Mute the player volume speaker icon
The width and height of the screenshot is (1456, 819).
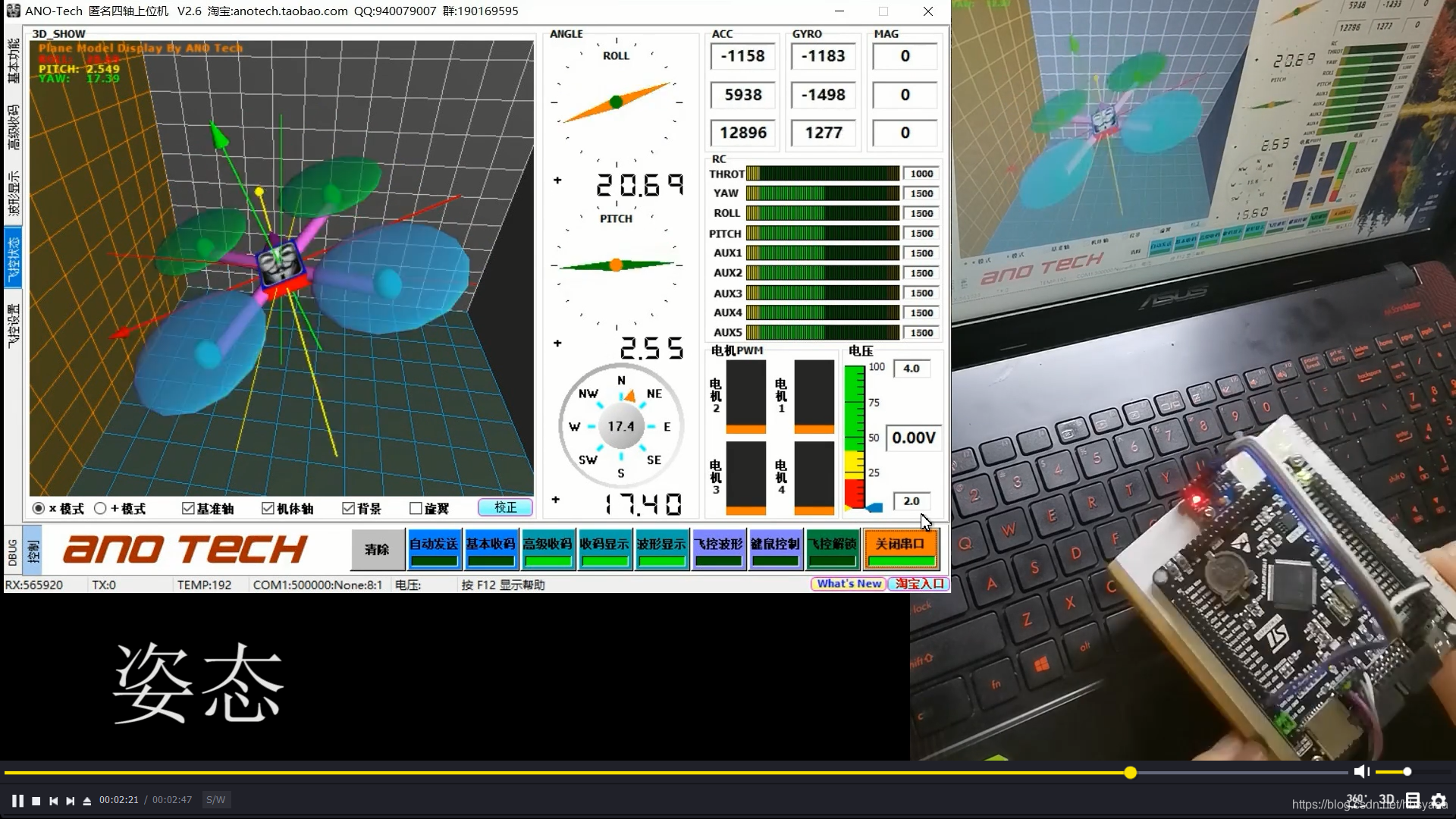(1361, 772)
